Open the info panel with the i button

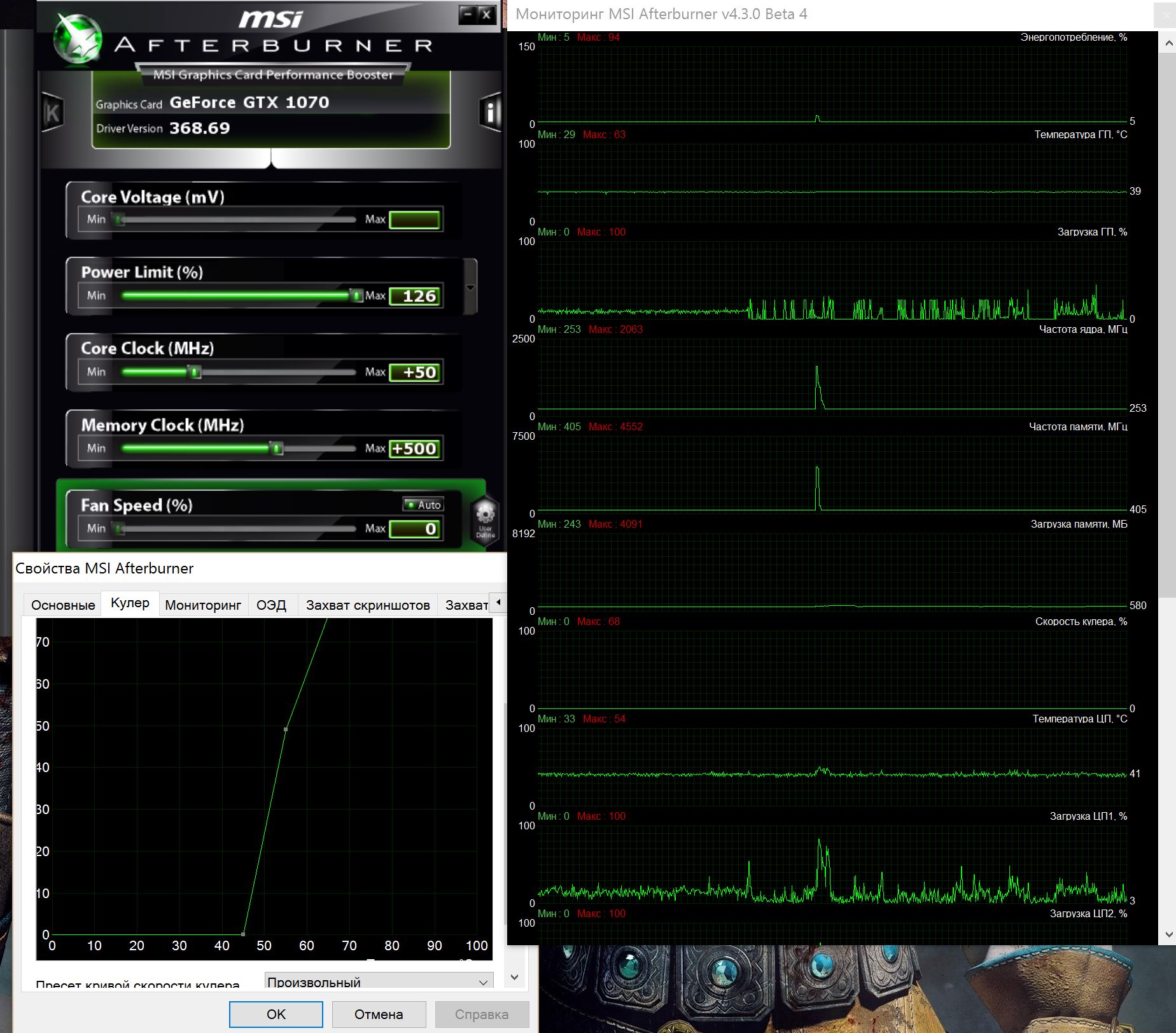point(490,113)
